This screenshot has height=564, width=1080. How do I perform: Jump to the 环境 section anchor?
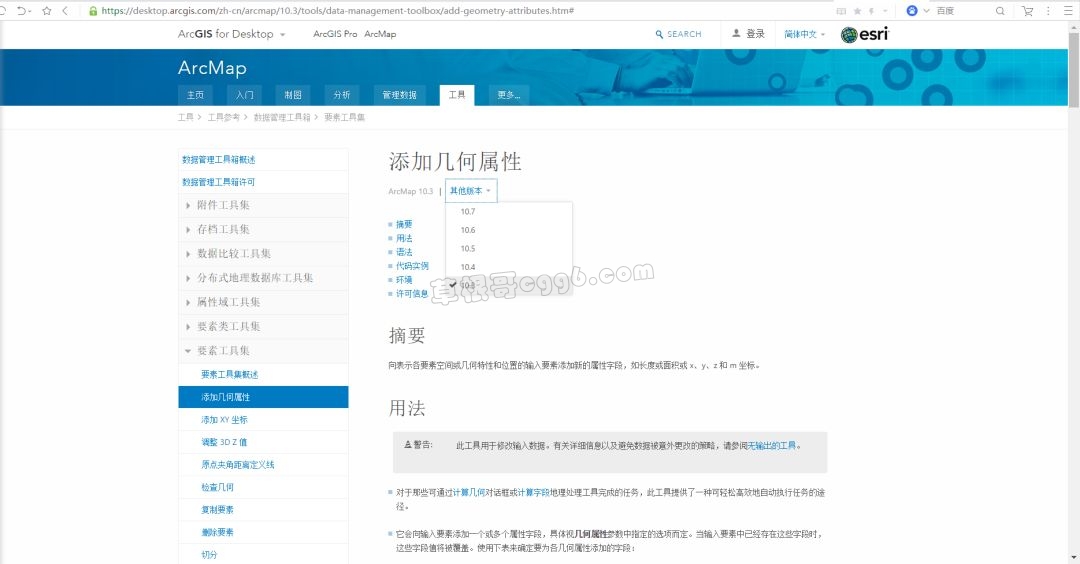click(404, 280)
